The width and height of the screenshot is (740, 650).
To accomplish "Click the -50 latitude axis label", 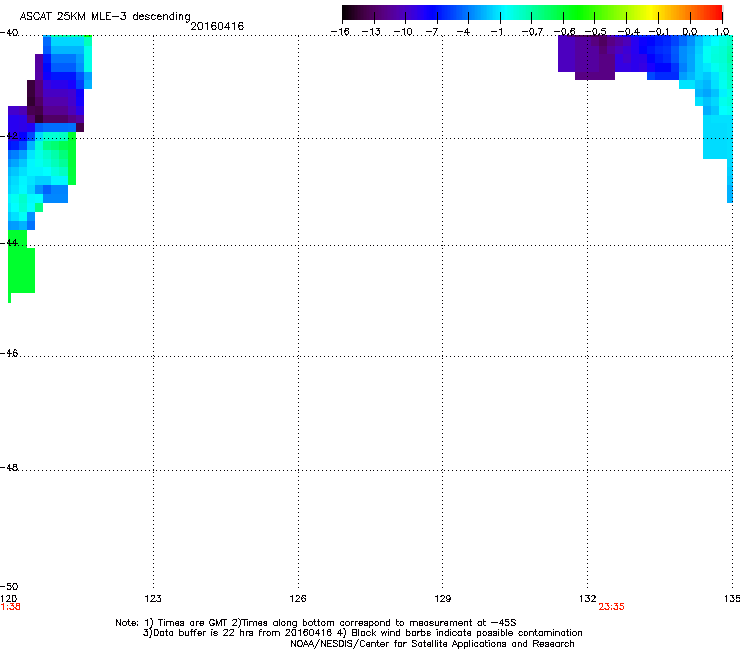I will (9, 587).
